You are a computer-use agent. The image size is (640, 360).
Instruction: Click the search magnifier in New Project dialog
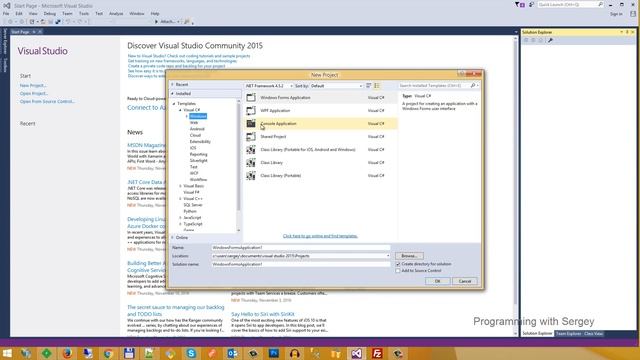tap(473, 86)
